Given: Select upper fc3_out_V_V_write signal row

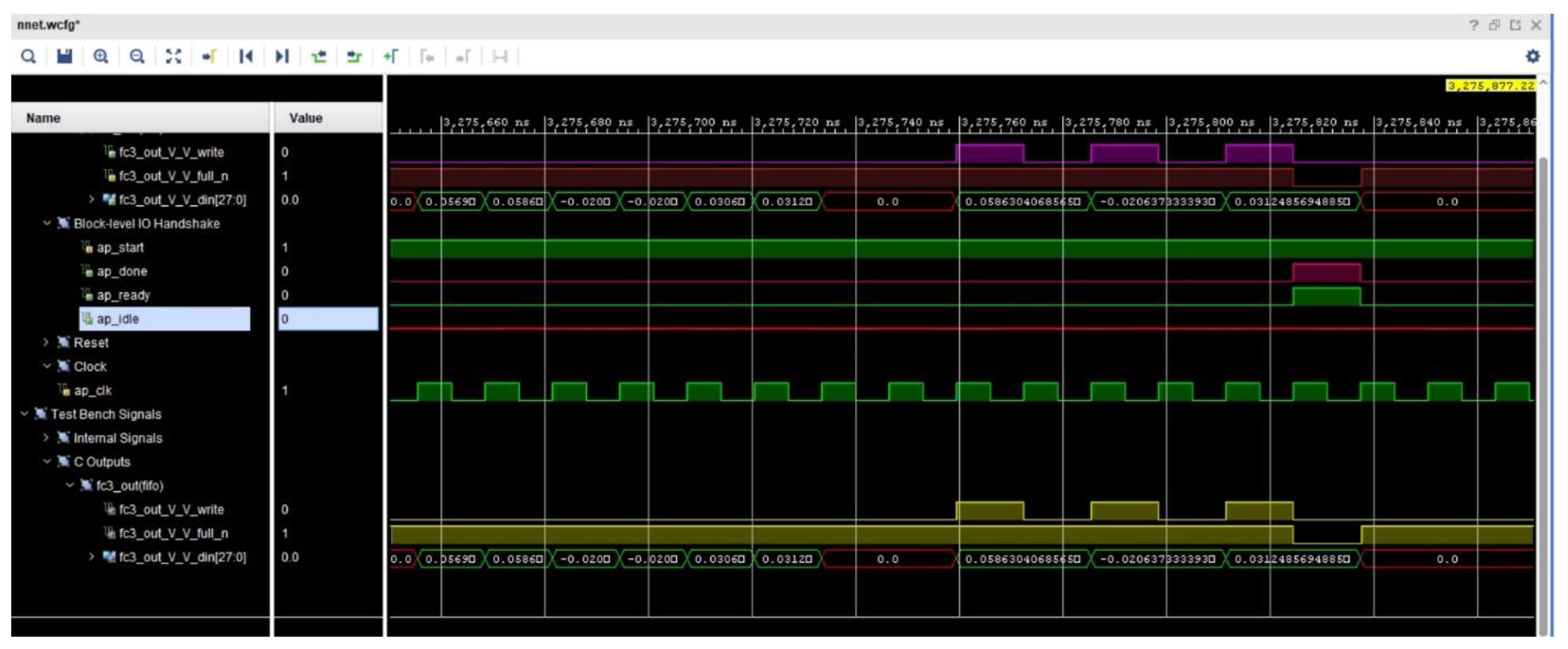Looking at the screenshot, I should [171, 152].
